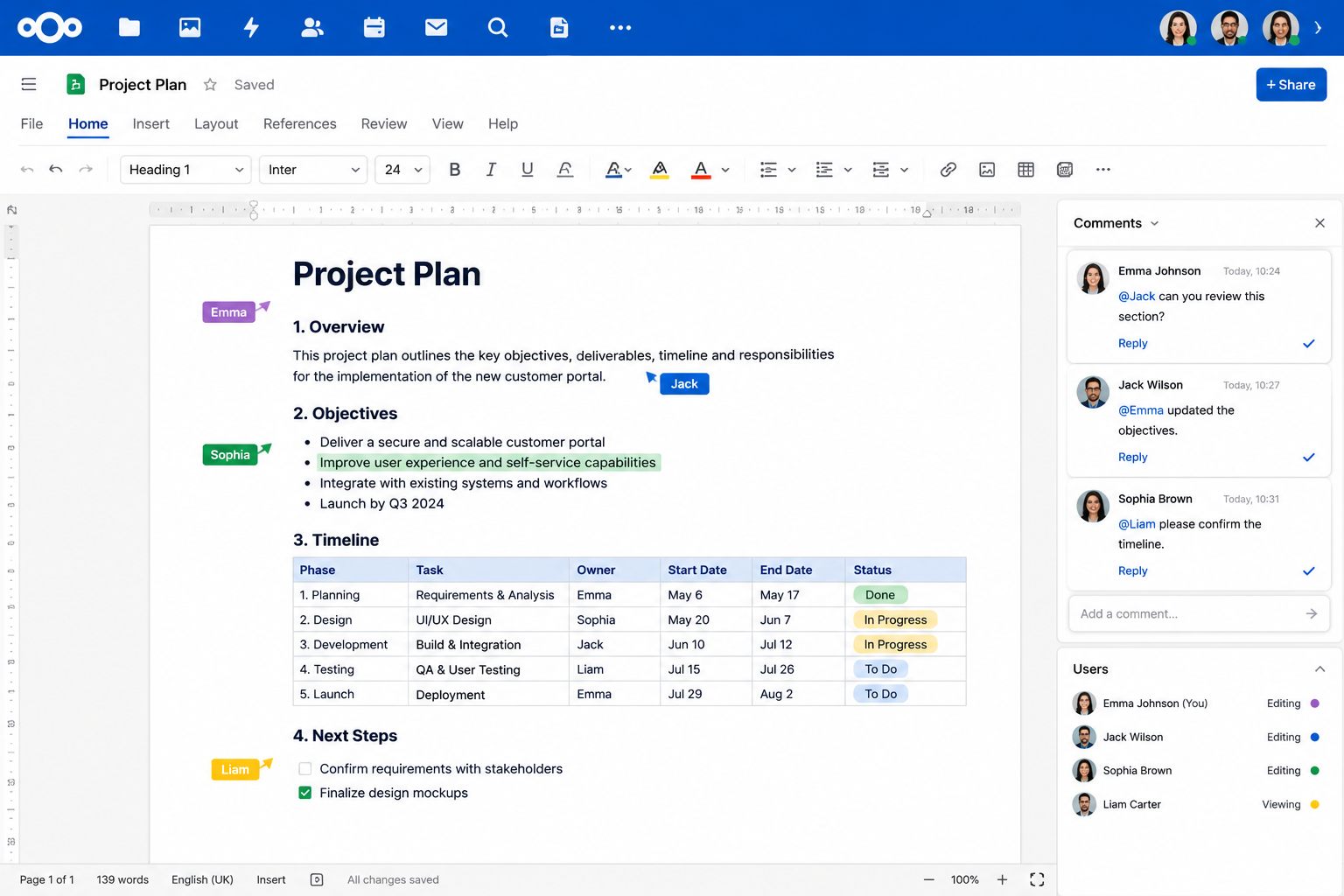Open the Contacts app icon
This screenshot has height=896, width=1344.
(312, 28)
